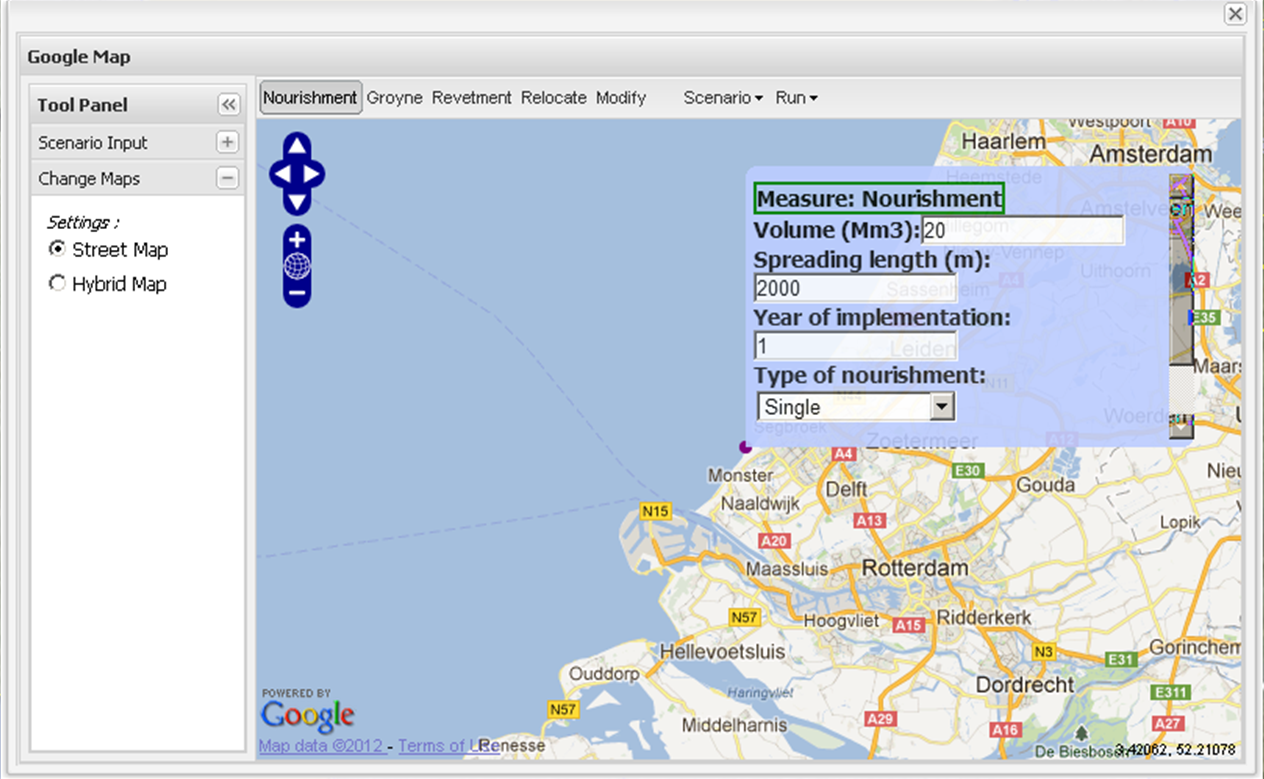This screenshot has width=1264, height=779.
Task: Click the Hoogvliet label on the map
Action: click(841, 620)
